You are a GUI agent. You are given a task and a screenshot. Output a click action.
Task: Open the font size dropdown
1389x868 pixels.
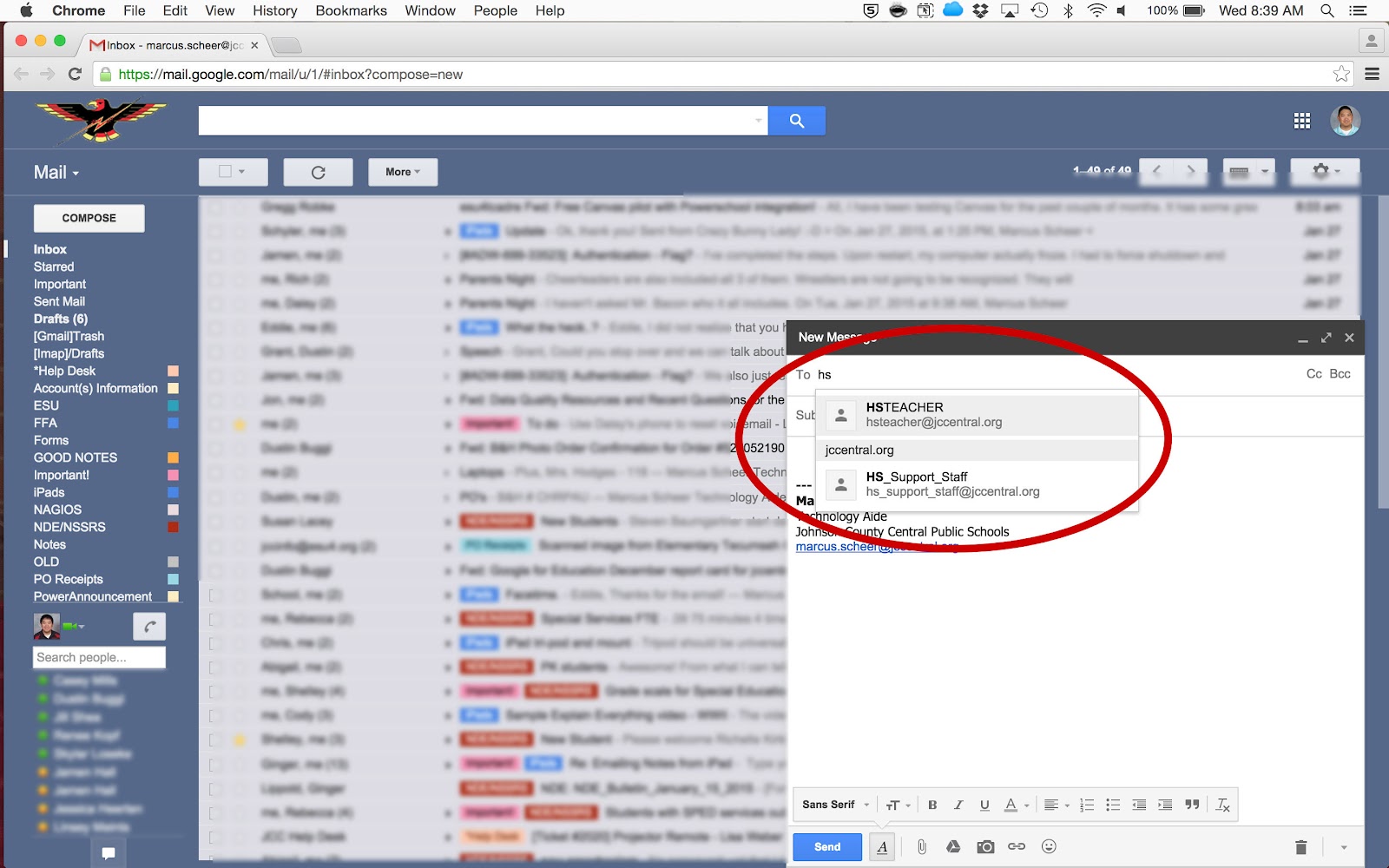click(898, 805)
